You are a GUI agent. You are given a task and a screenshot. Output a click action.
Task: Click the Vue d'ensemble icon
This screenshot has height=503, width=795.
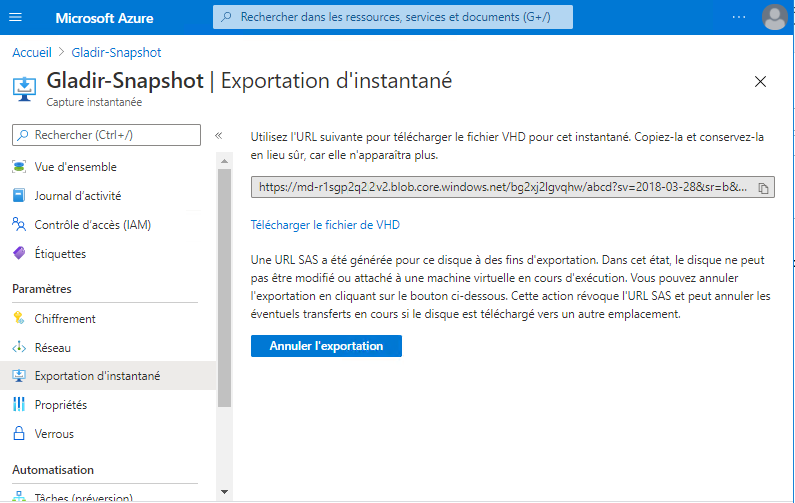click(x=19, y=167)
